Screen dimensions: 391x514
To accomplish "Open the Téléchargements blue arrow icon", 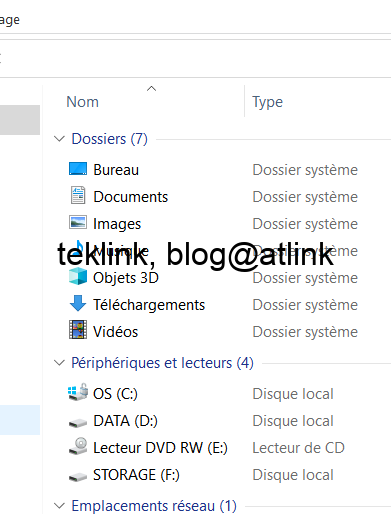I will click(x=78, y=303).
